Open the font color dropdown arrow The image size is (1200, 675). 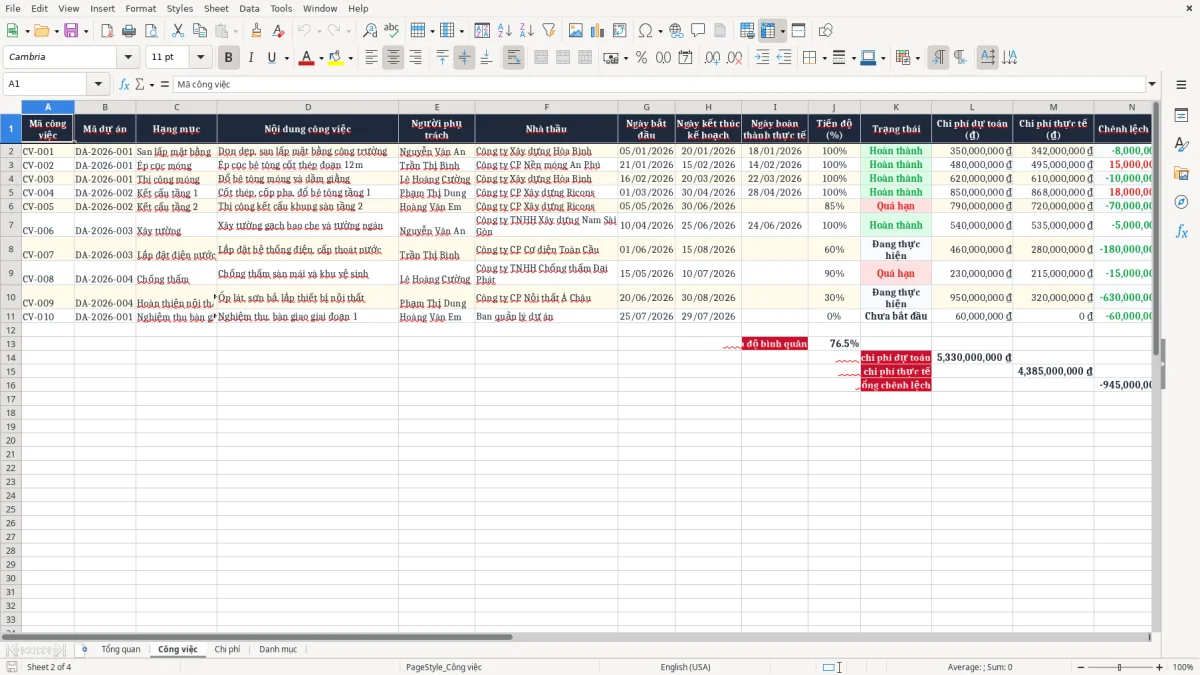click(x=320, y=58)
